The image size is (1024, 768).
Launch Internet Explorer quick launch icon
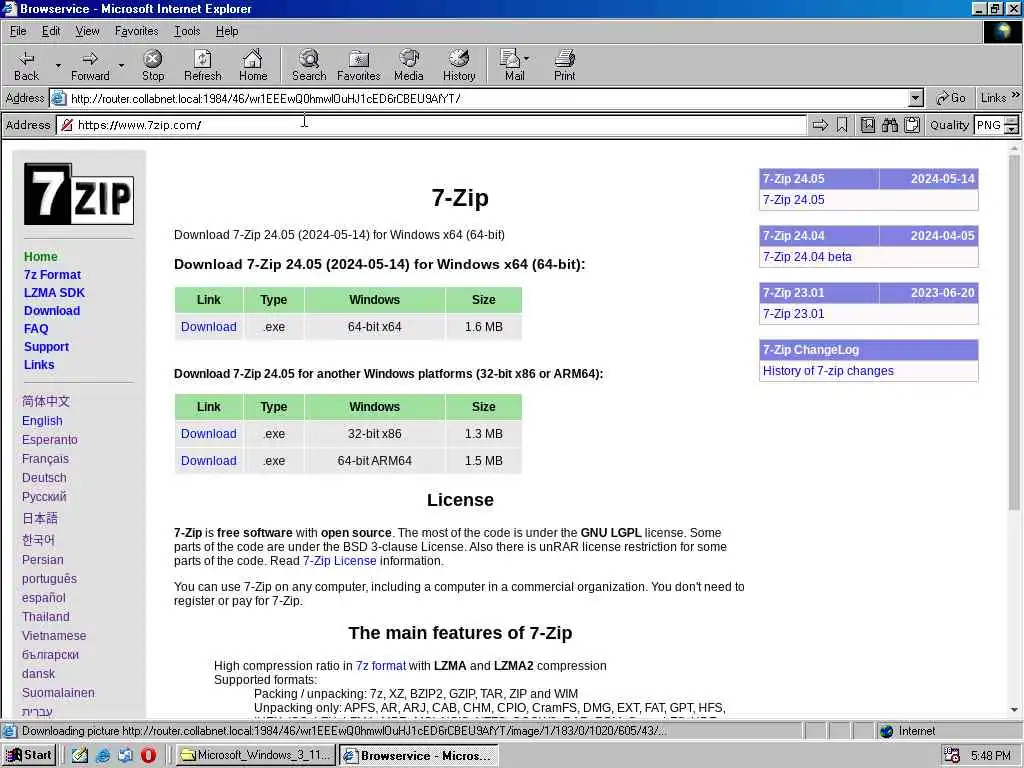point(103,755)
